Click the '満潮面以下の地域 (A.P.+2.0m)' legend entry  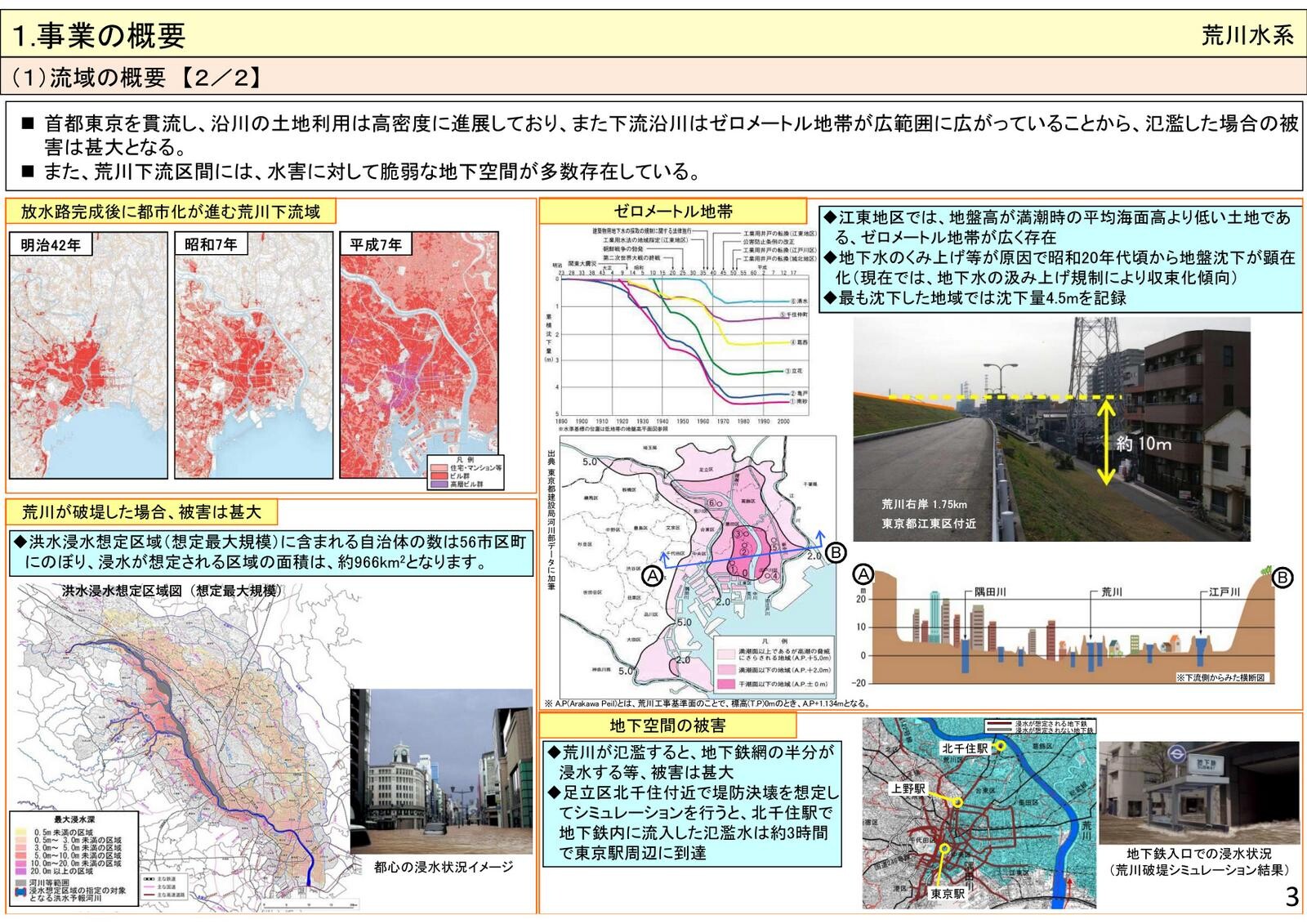click(774, 668)
